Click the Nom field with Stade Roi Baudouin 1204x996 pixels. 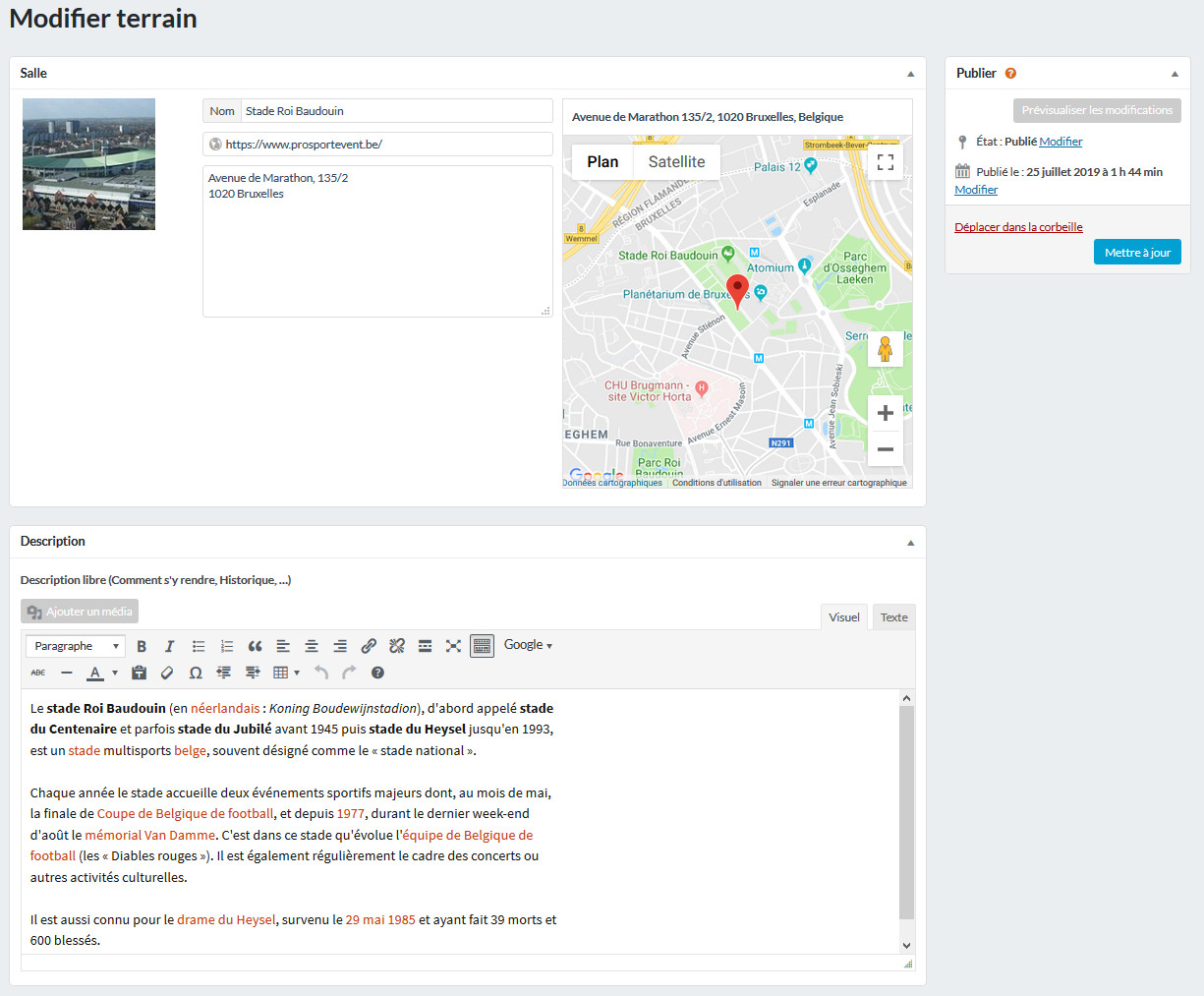[397, 111]
